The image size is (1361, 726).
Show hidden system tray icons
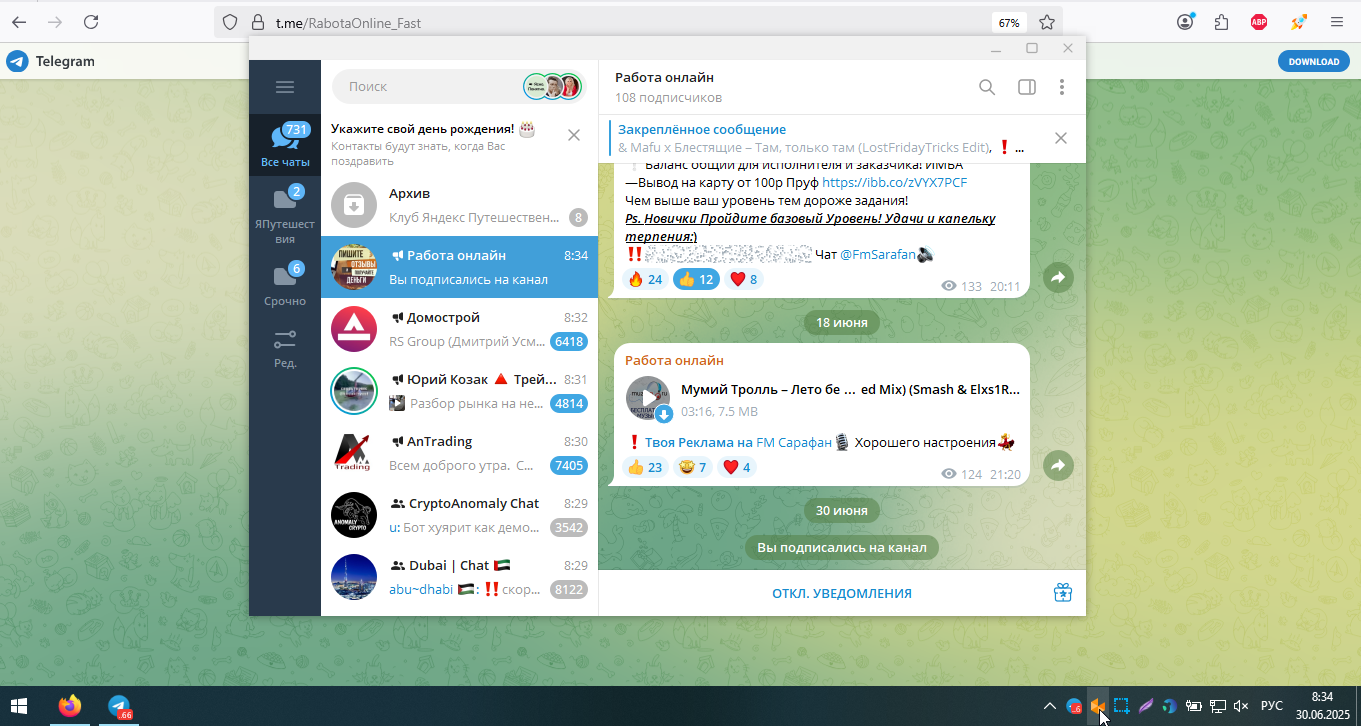[1049, 706]
